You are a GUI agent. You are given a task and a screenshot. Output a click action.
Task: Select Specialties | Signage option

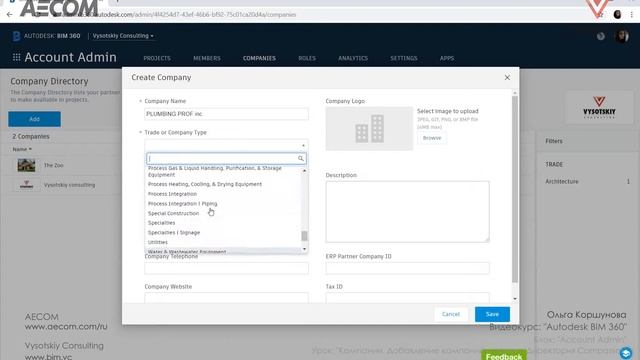tap(223, 233)
